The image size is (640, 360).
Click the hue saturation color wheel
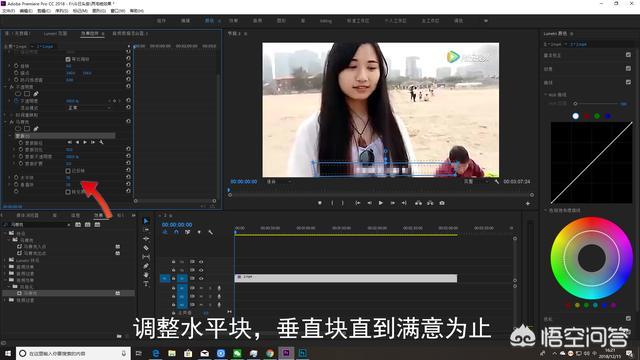[591, 258]
